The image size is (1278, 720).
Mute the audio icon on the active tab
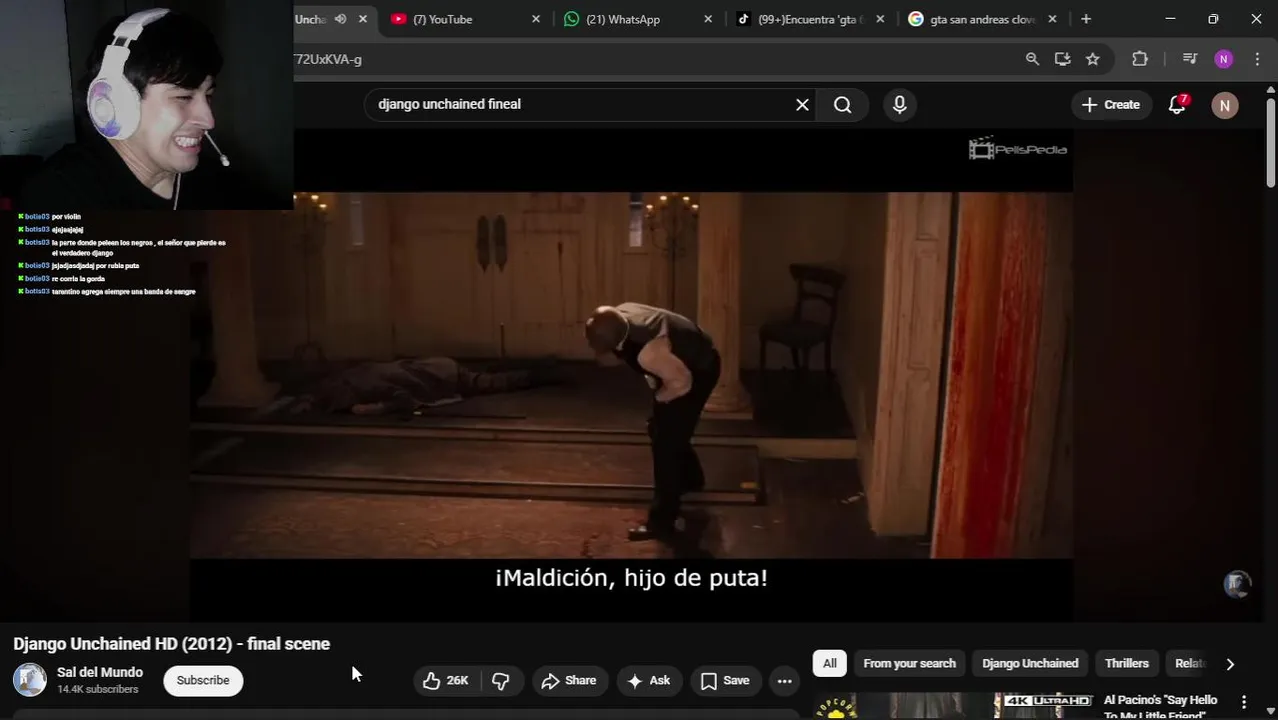pyautogui.click(x=341, y=19)
